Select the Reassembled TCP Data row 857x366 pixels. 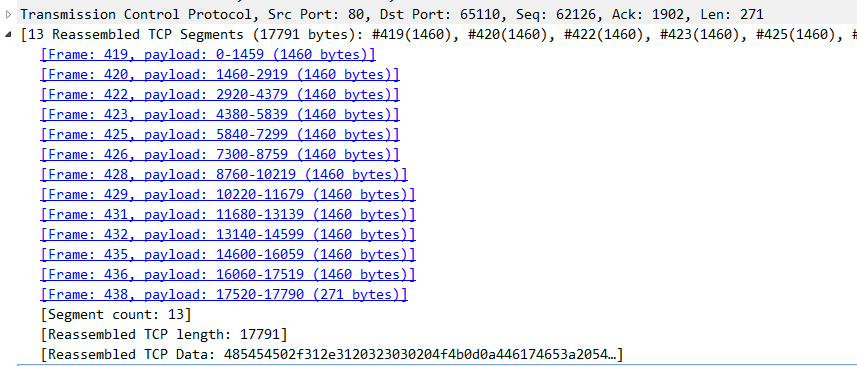click(332, 355)
